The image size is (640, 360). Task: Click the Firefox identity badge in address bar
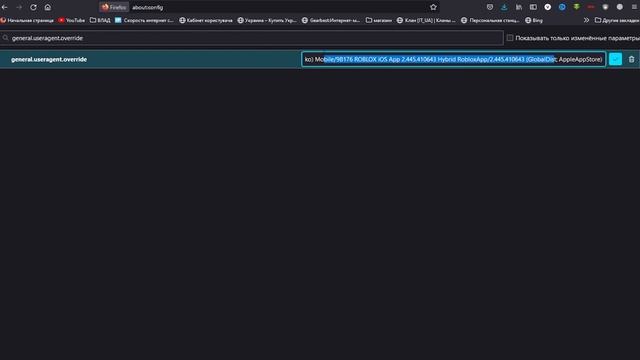[114, 7]
